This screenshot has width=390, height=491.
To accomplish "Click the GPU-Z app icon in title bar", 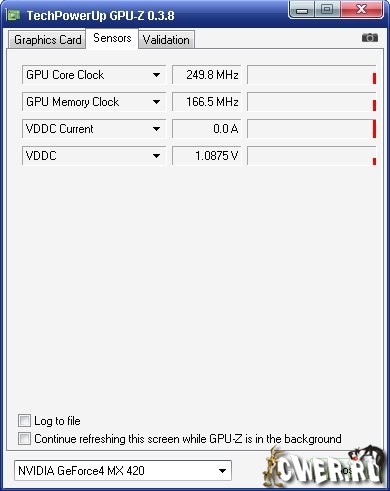I will coord(14,15).
